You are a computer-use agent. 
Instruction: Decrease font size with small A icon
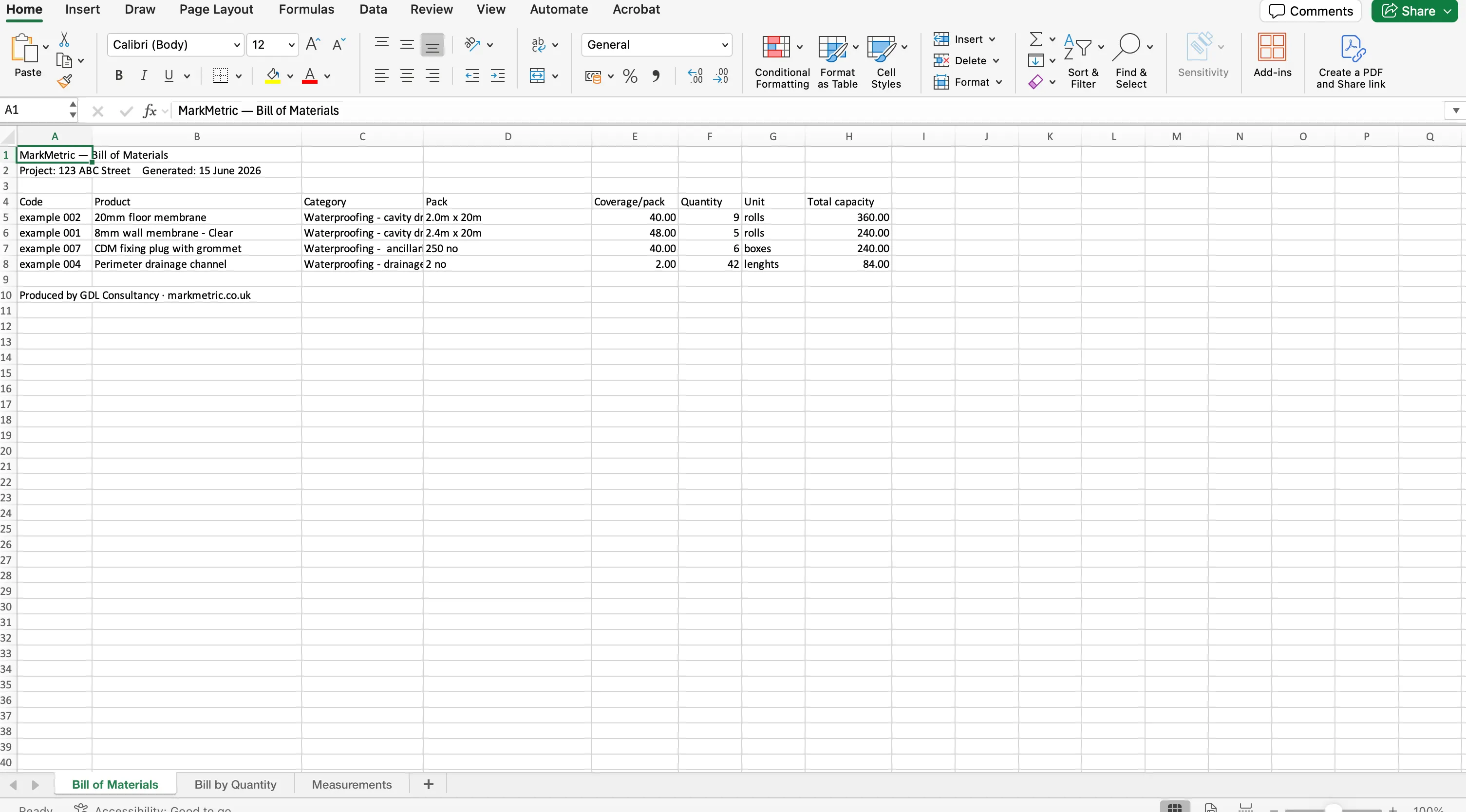(x=338, y=44)
